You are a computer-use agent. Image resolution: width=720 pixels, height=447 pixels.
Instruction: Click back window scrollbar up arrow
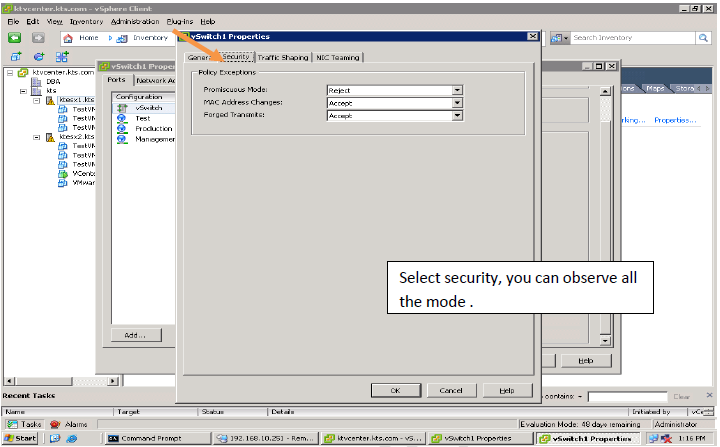[605, 91]
